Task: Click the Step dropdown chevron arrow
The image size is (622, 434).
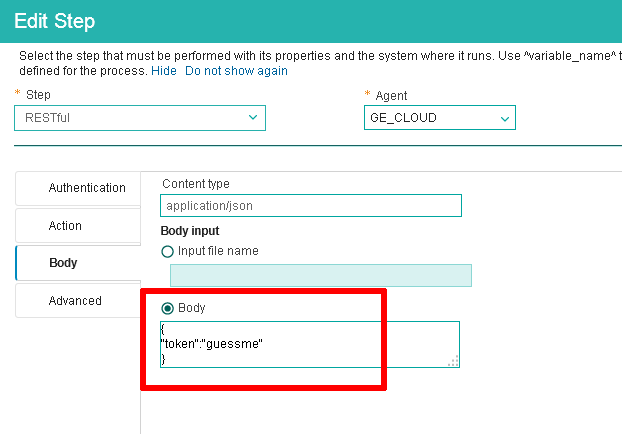Action: 252,118
